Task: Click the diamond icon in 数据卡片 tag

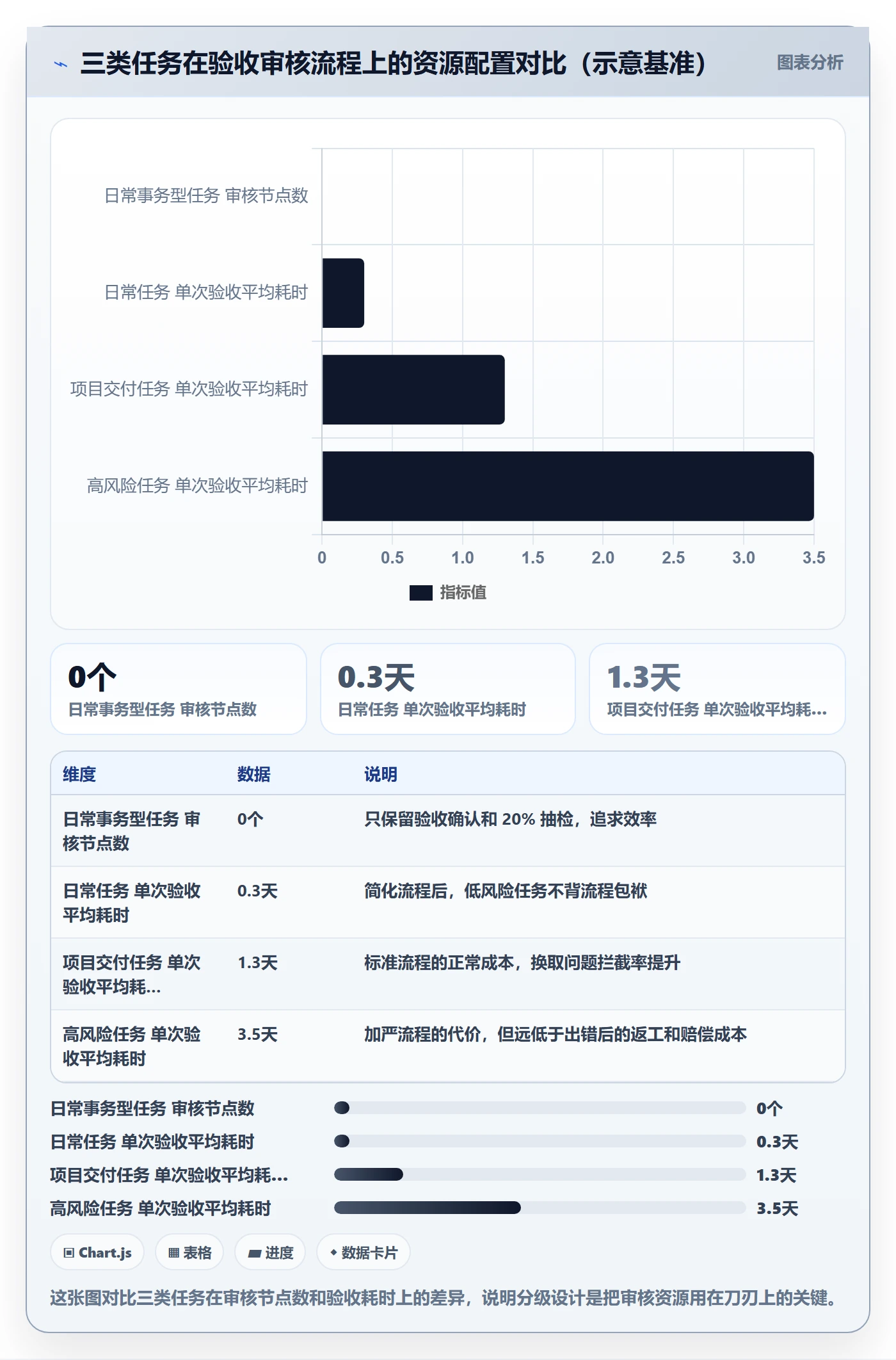Action: [333, 1252]
